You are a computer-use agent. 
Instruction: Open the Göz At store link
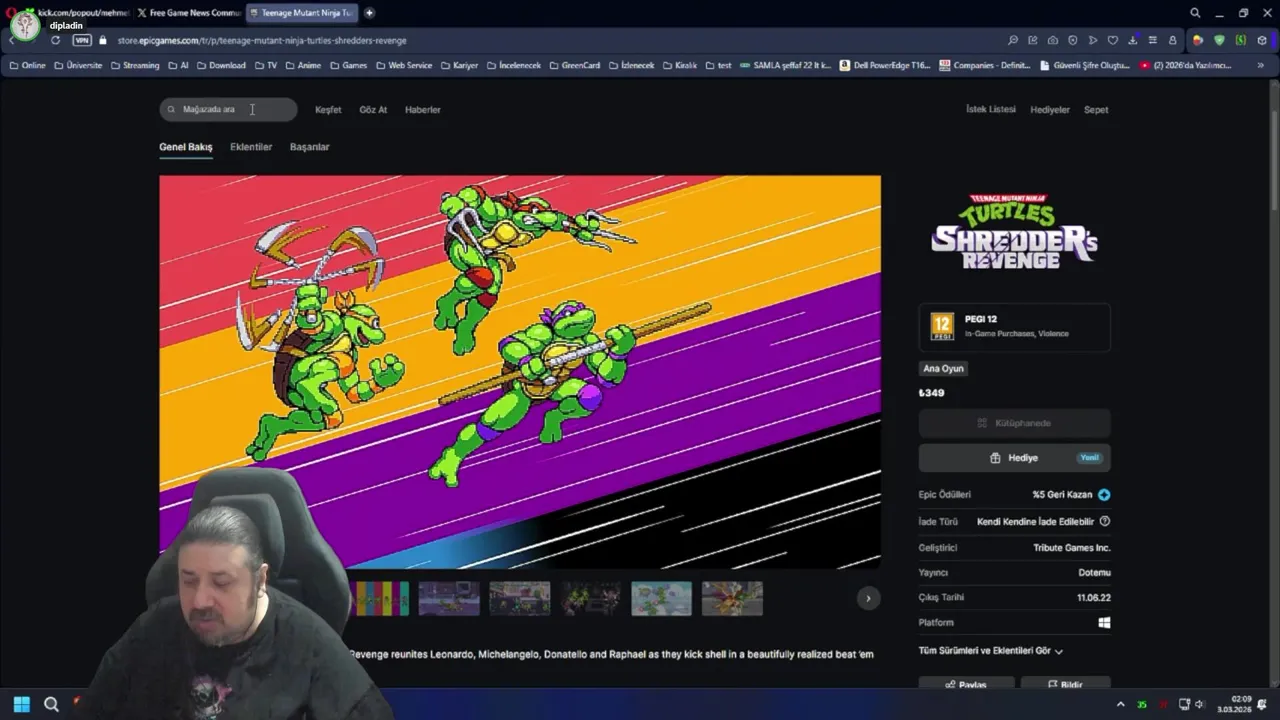point(373,110)
